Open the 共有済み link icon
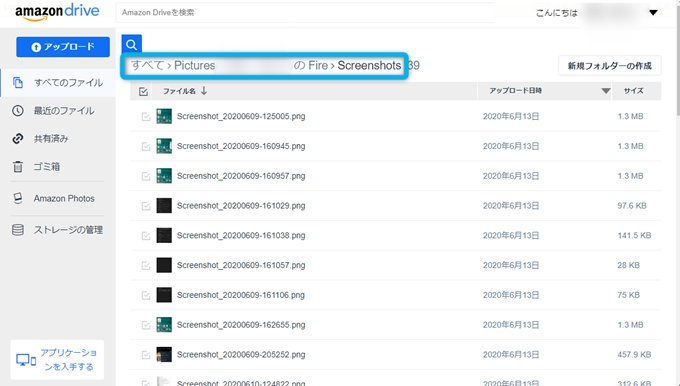The width and height of the screenshot is (680, 386). pos(18,139)
